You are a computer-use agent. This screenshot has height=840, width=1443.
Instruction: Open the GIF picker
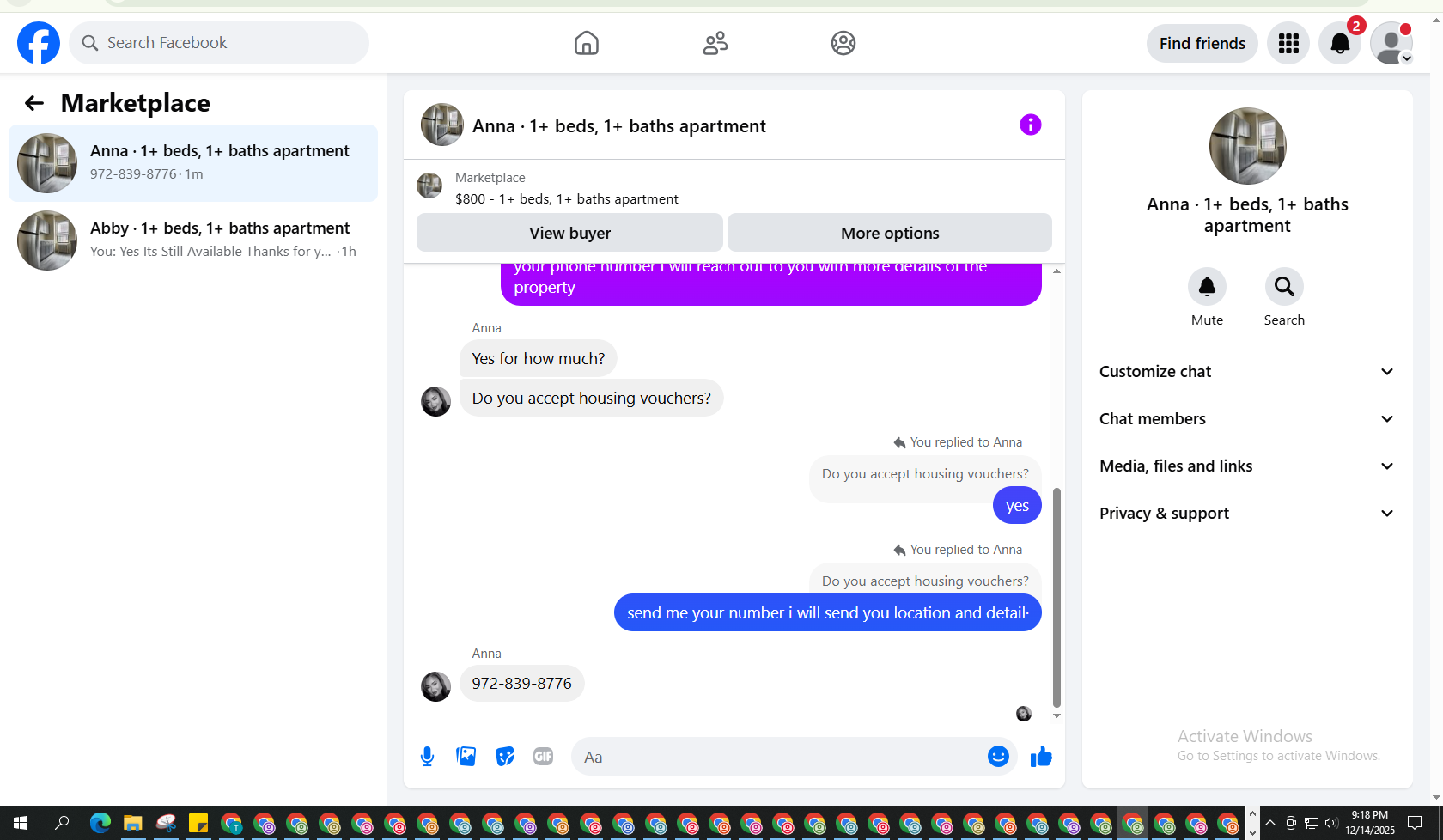click(544, 756)
